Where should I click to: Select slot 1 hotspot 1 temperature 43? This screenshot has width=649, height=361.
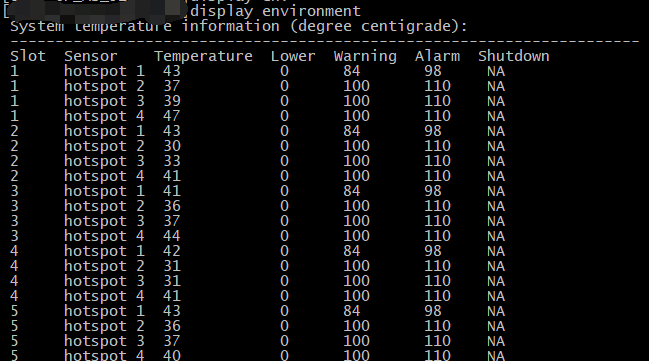[172, 71]
